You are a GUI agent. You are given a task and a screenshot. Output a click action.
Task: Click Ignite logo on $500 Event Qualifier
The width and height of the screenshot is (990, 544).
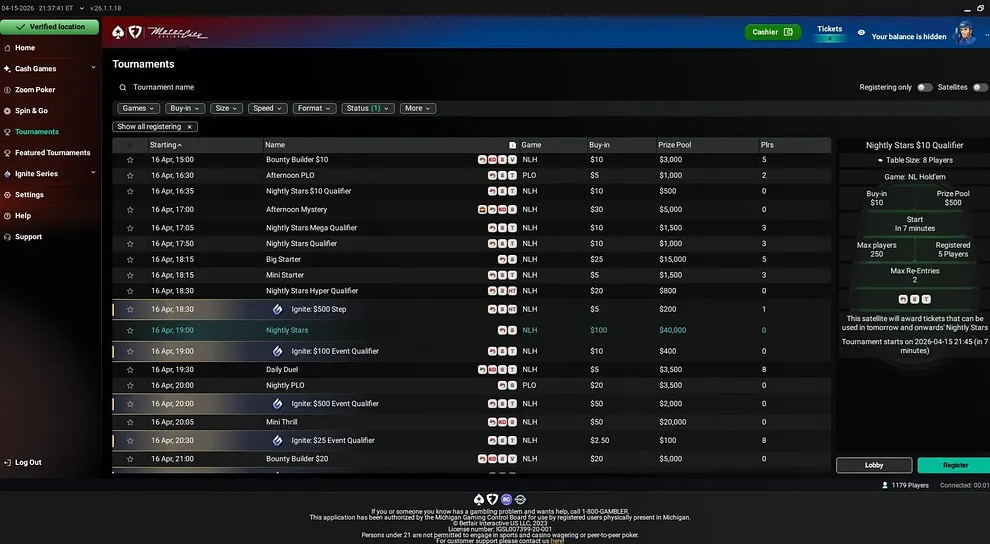tap(277, 403)
